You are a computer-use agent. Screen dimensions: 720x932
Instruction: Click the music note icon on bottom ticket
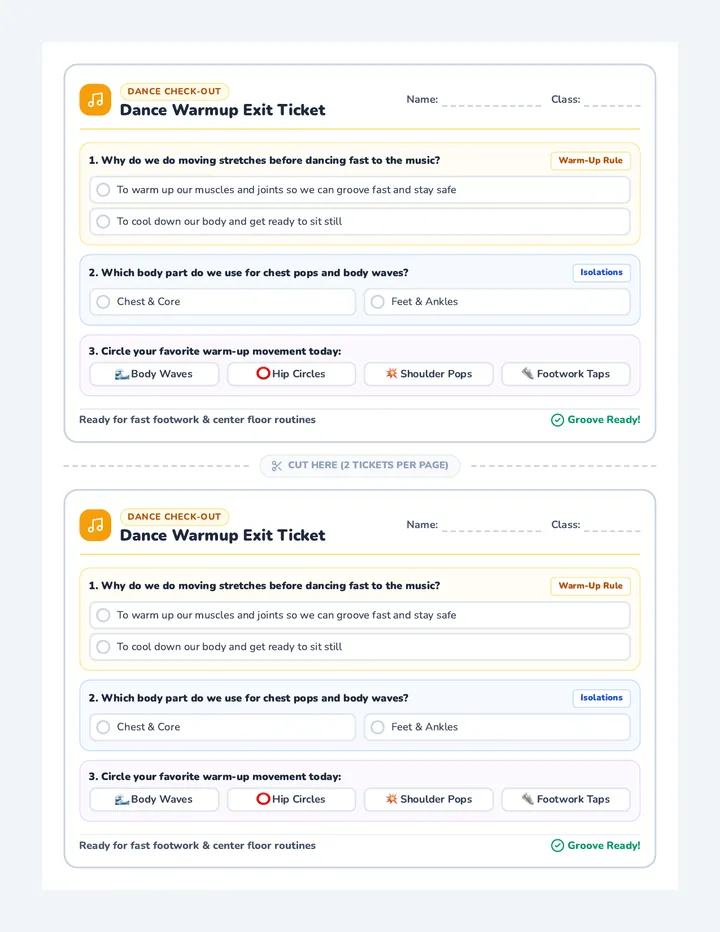pyautogui.click(x=95, y=525)
